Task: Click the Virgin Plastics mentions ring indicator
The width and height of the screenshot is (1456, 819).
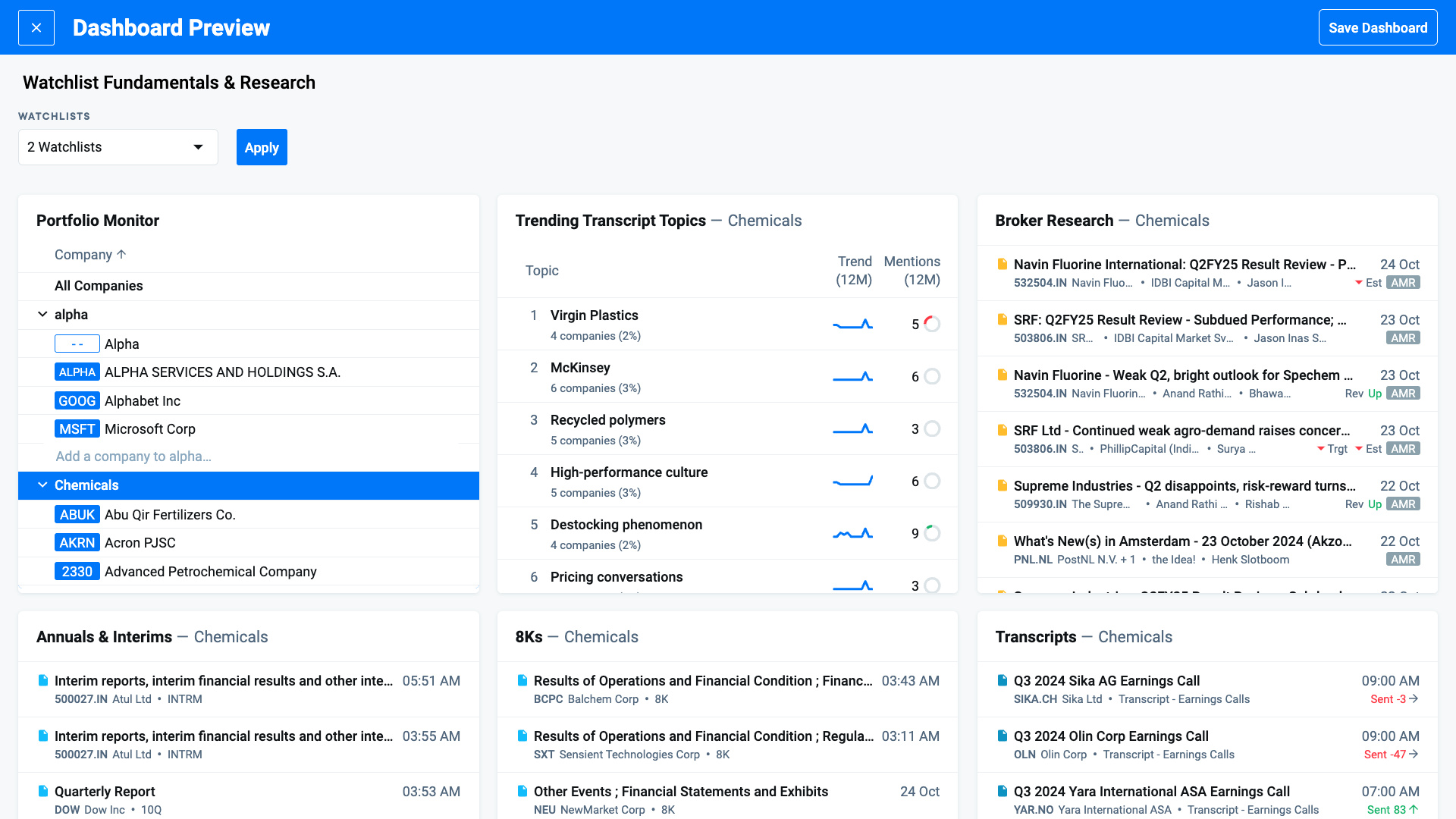Action: click(x=932, y=325)
